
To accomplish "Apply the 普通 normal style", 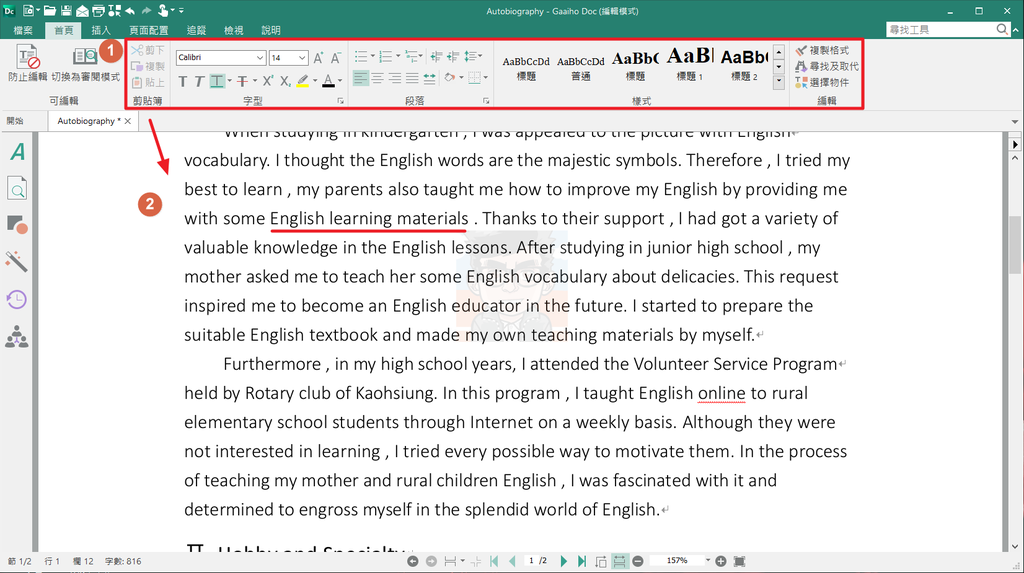I will tap(581, 67).
